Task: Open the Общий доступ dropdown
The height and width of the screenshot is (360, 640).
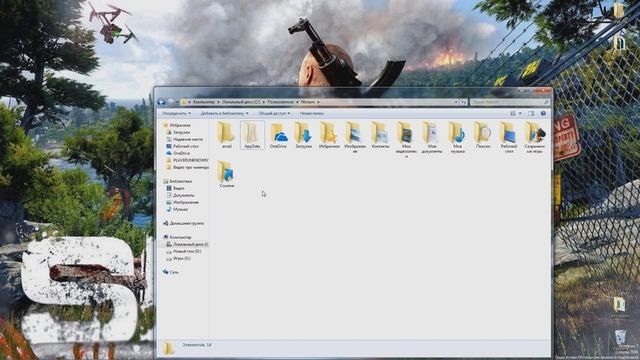Action: click(274, 113)
